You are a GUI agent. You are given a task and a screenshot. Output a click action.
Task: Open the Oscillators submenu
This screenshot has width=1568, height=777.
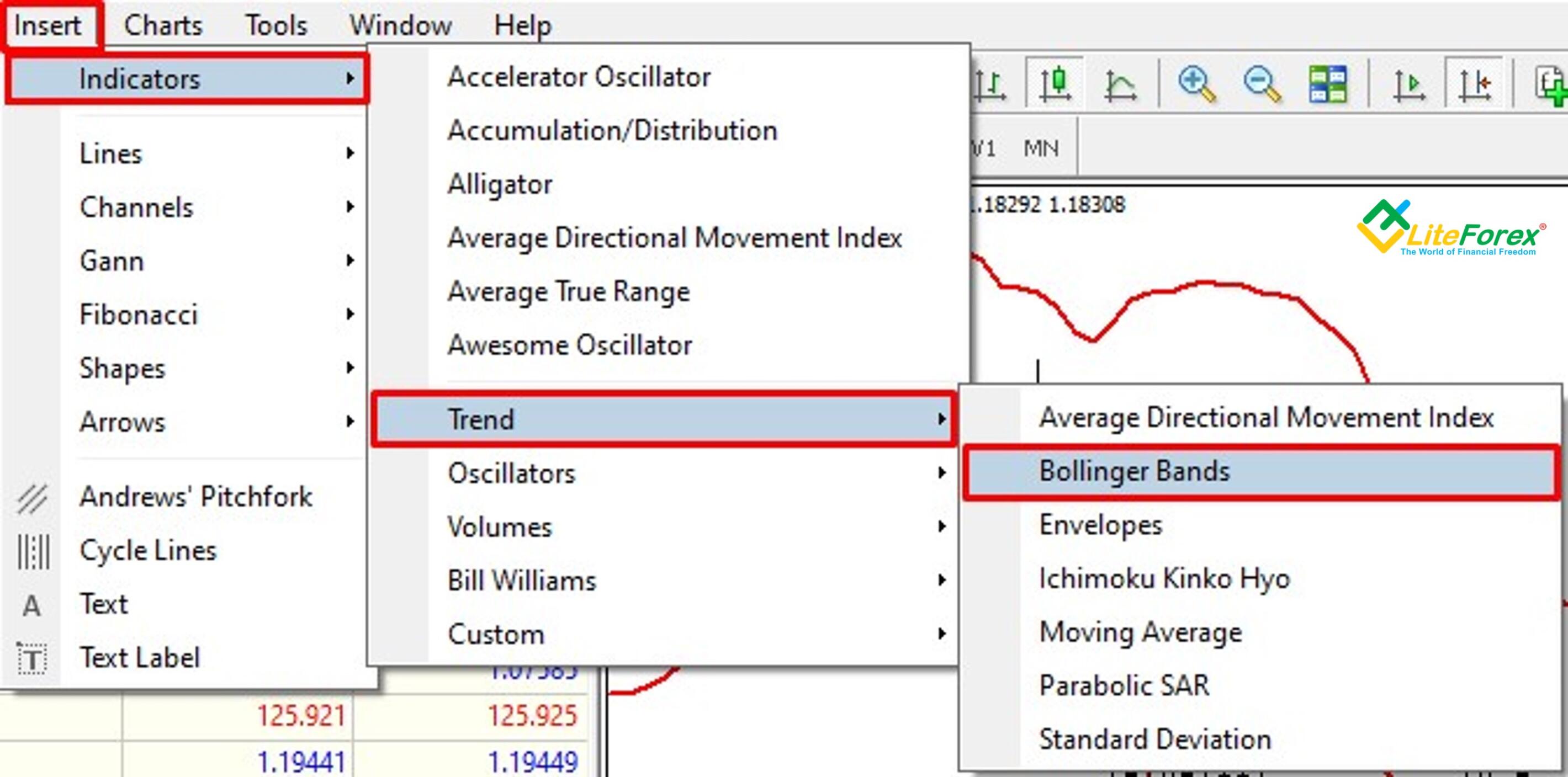(511, 474)
